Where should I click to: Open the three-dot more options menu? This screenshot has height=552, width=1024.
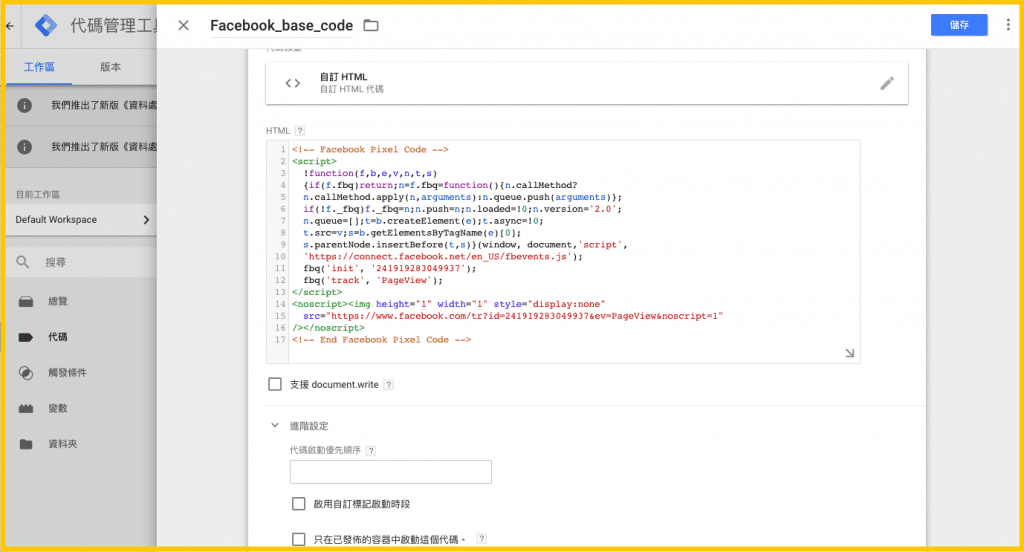1008,25
